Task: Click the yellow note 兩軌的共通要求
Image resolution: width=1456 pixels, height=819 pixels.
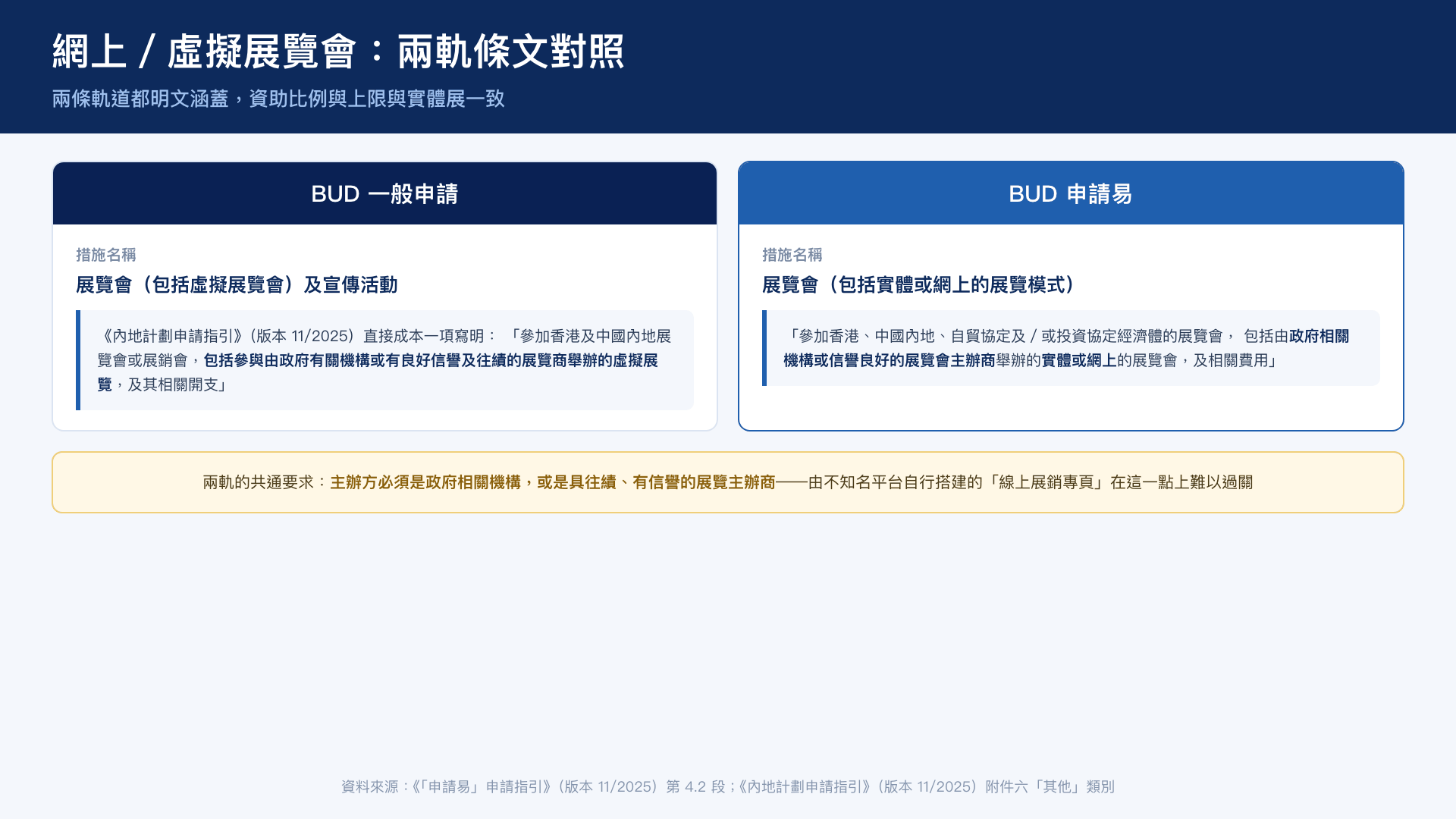Action: [728, 482]
